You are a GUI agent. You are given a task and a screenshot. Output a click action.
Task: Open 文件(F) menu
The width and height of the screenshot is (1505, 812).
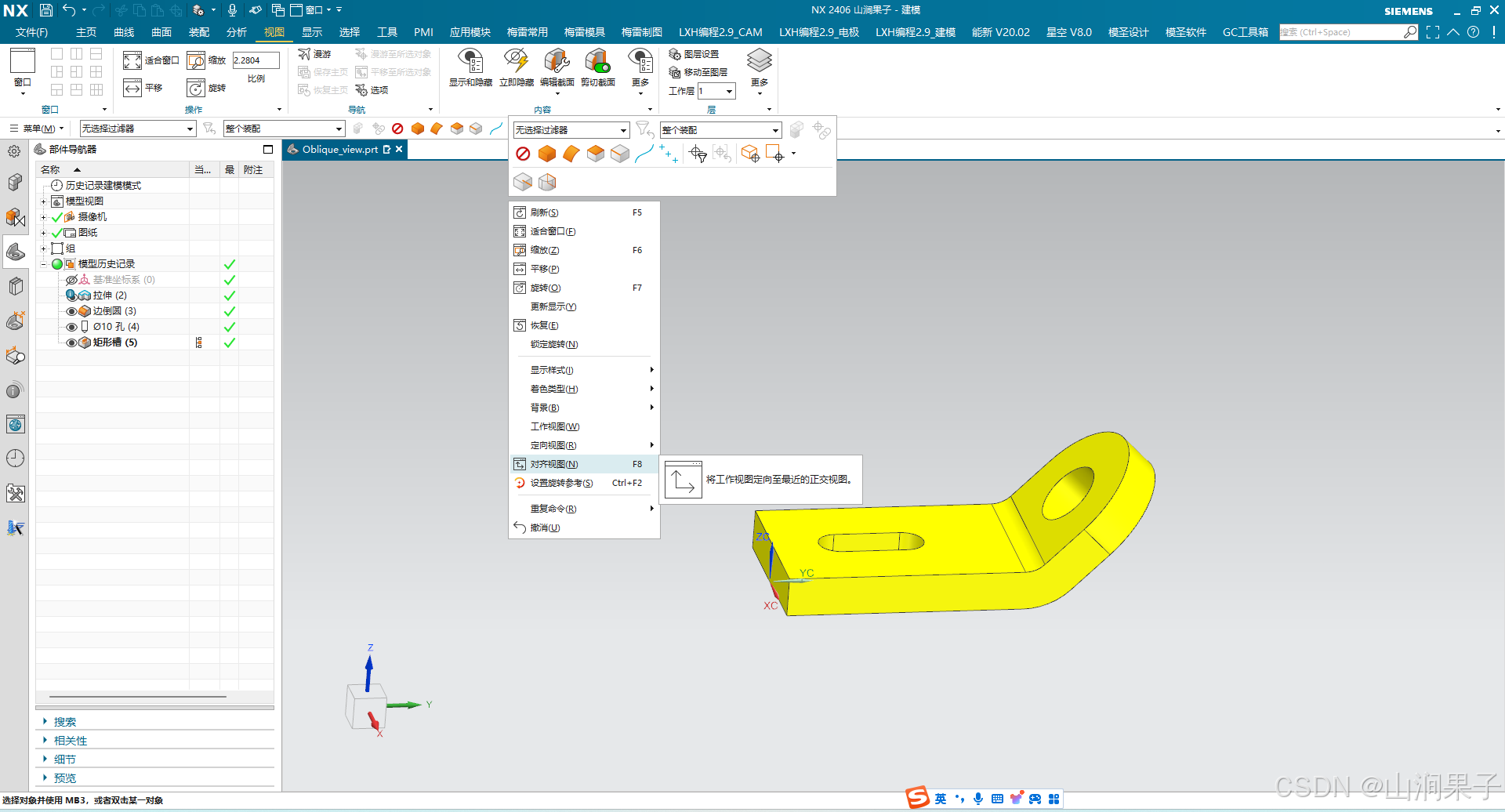click(31, 32)
